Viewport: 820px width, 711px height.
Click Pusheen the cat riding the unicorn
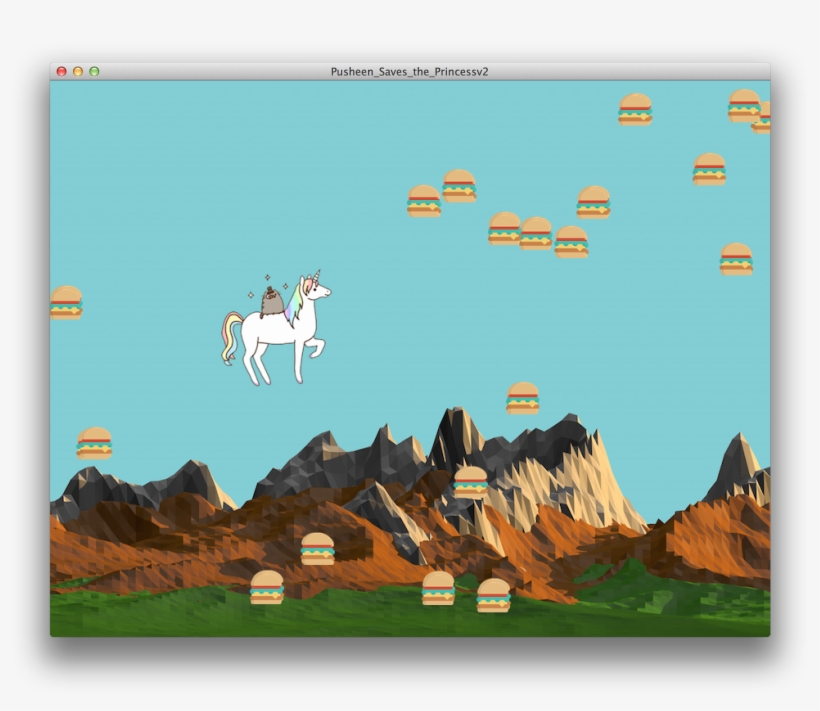(272, 301)
